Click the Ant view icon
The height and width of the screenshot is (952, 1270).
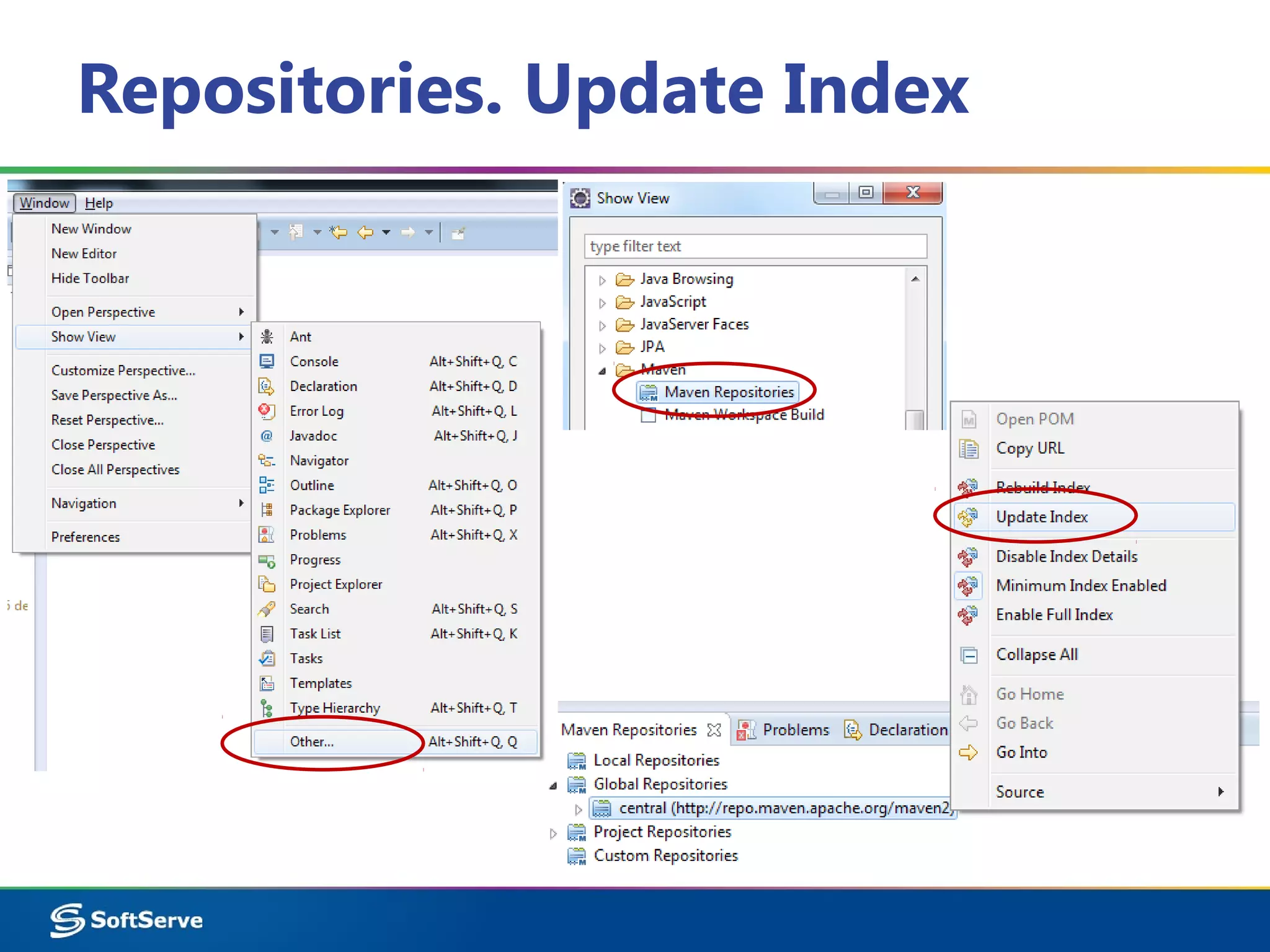tap(267, 337)
